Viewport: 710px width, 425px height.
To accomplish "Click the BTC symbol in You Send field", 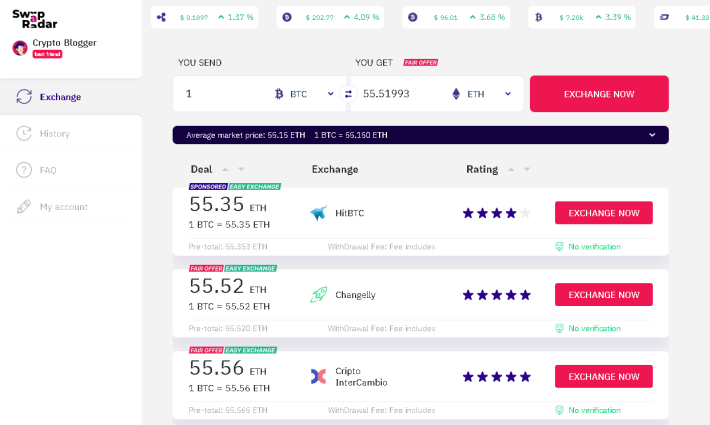I will click(279, 94).
